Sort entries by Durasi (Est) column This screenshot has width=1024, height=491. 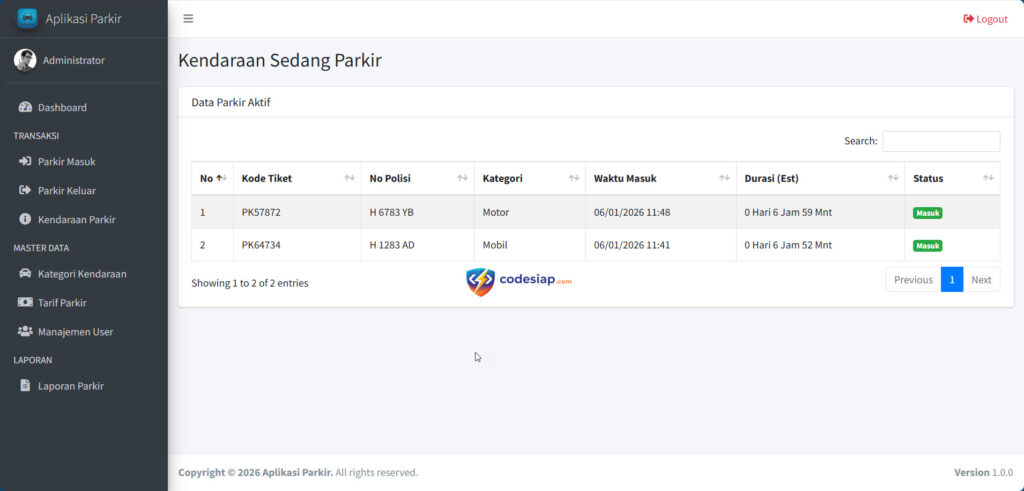tap(820, 178)
